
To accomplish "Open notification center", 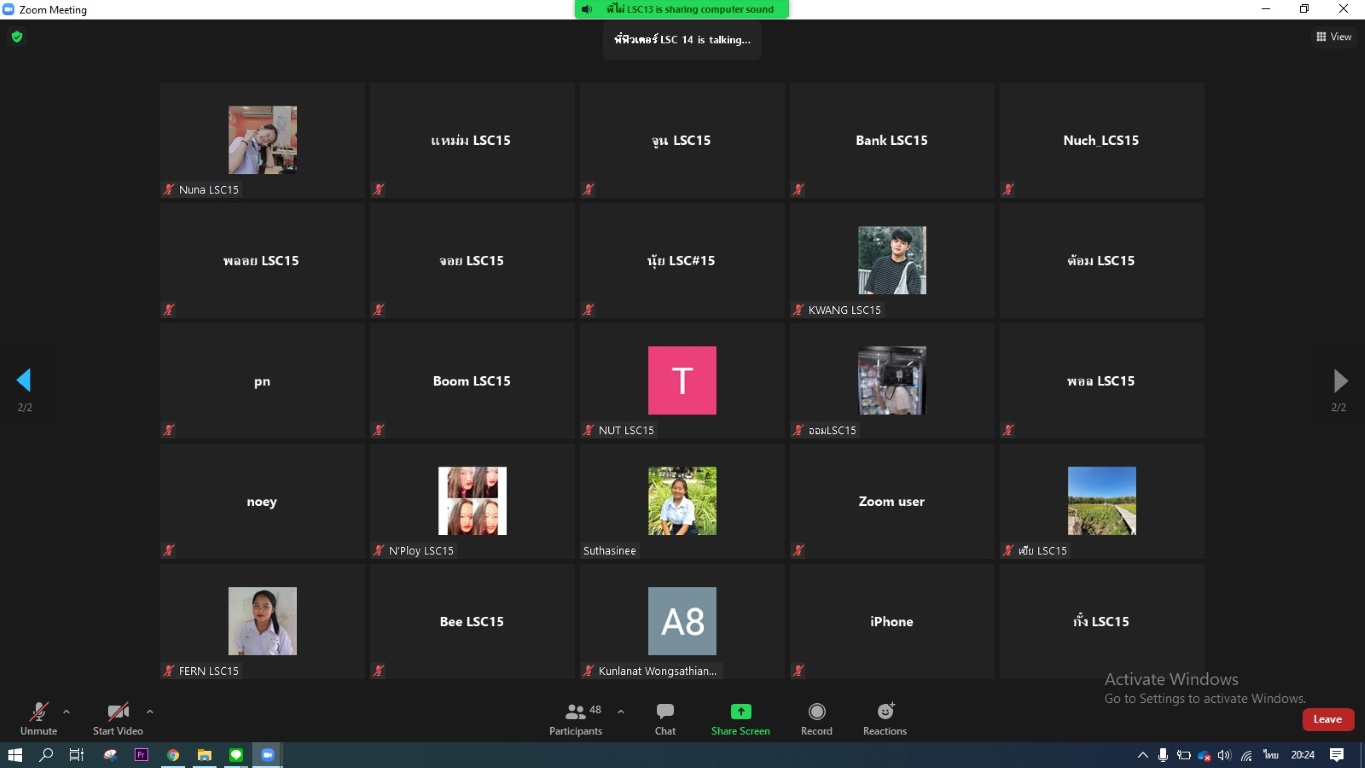I will [x=1337, y=755].
